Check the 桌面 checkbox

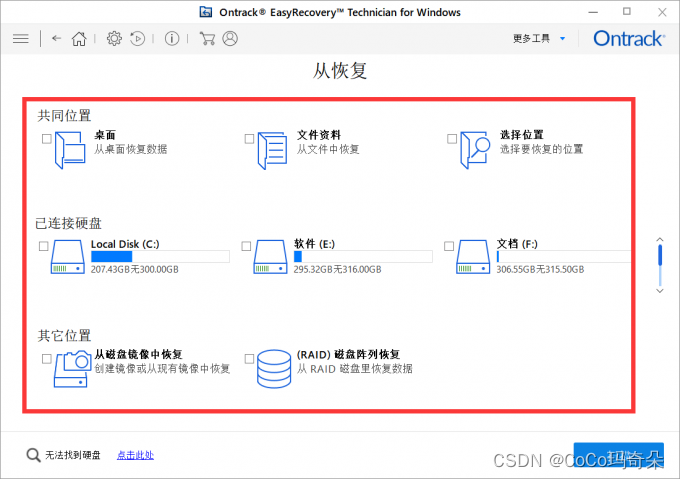[47, 139]
